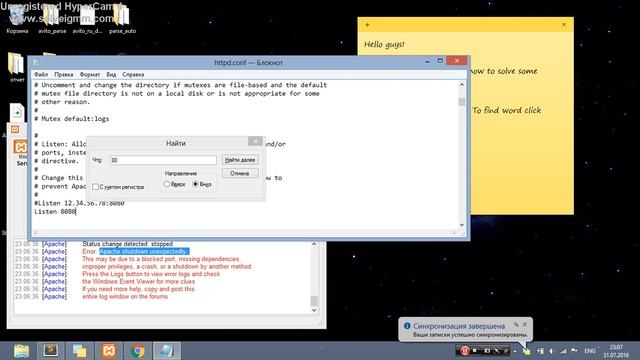Open the parse_auto desktop folder

click(x=122, y=18)
